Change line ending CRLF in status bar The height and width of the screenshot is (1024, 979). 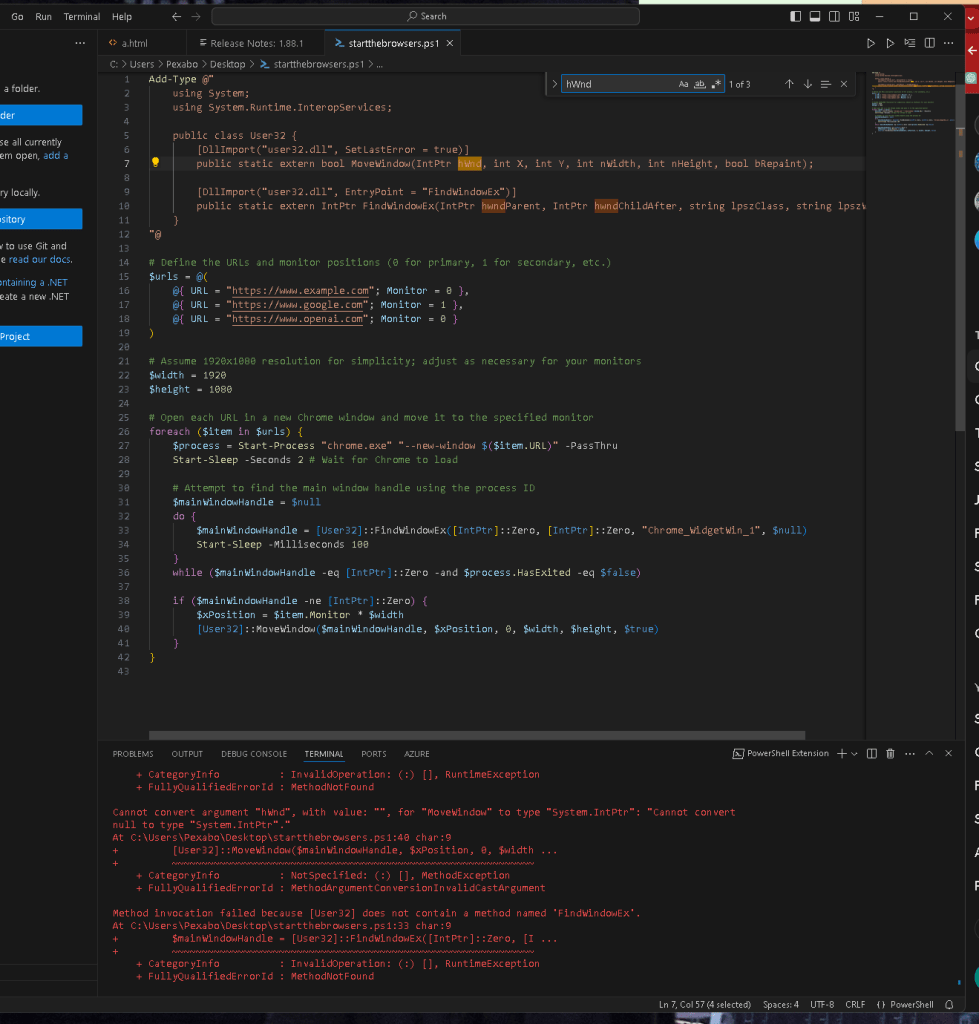(855, 1004)
